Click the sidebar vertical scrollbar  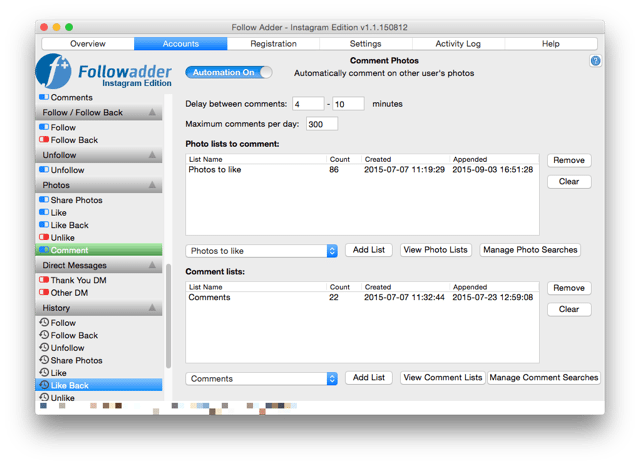tap(168, 316)
